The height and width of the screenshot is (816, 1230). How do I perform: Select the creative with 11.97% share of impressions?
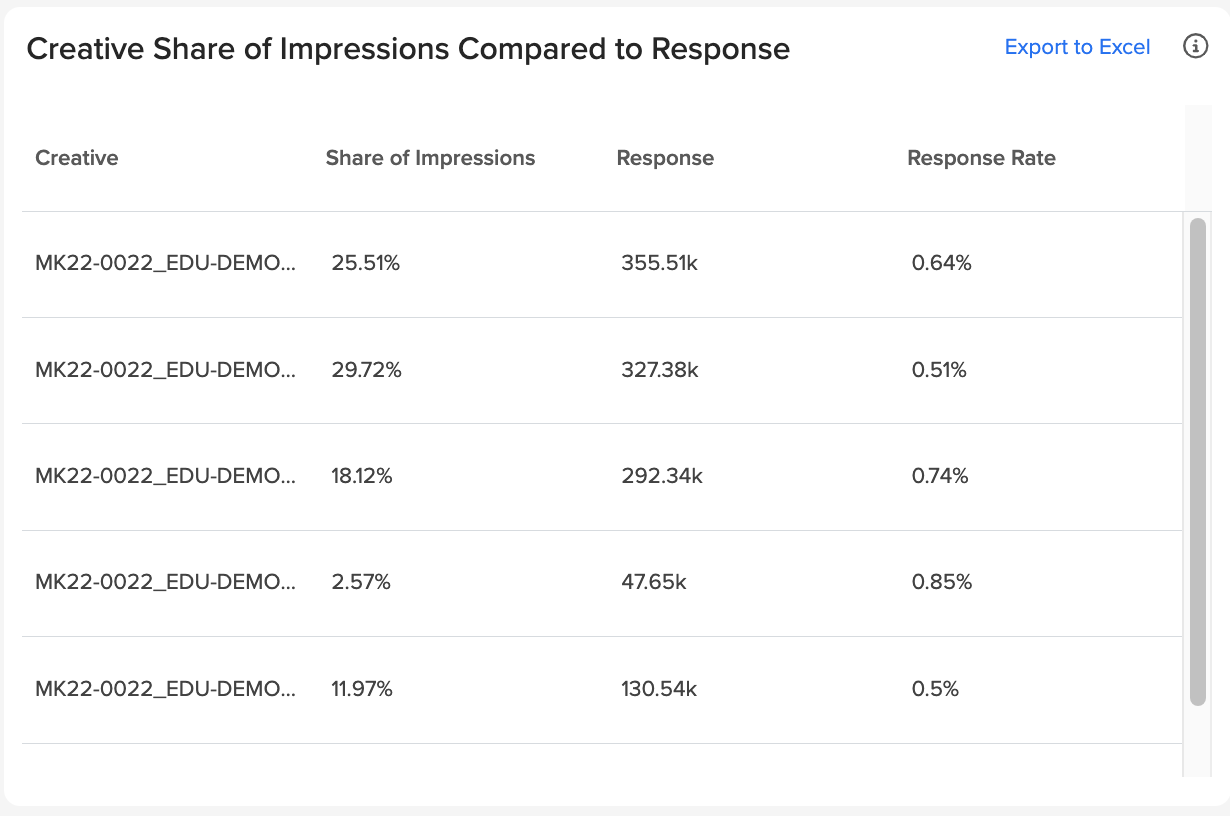[x=166, y=689]
